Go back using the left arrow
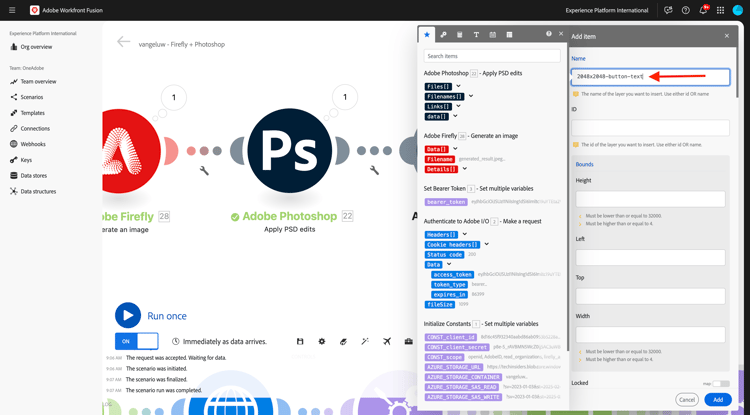 [123, 42]
